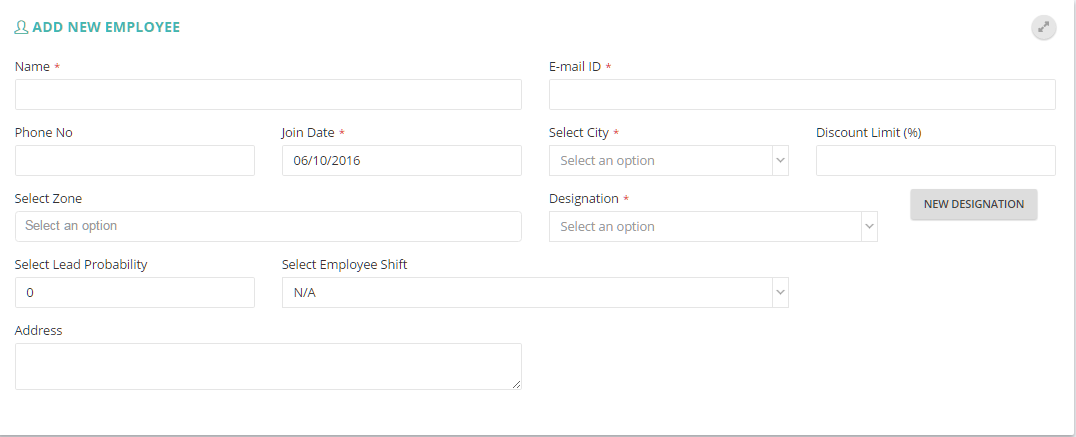Click the chevron on the Designation dropdown
This screenshot has width=1076, height=437.
[x=869, y=226]
